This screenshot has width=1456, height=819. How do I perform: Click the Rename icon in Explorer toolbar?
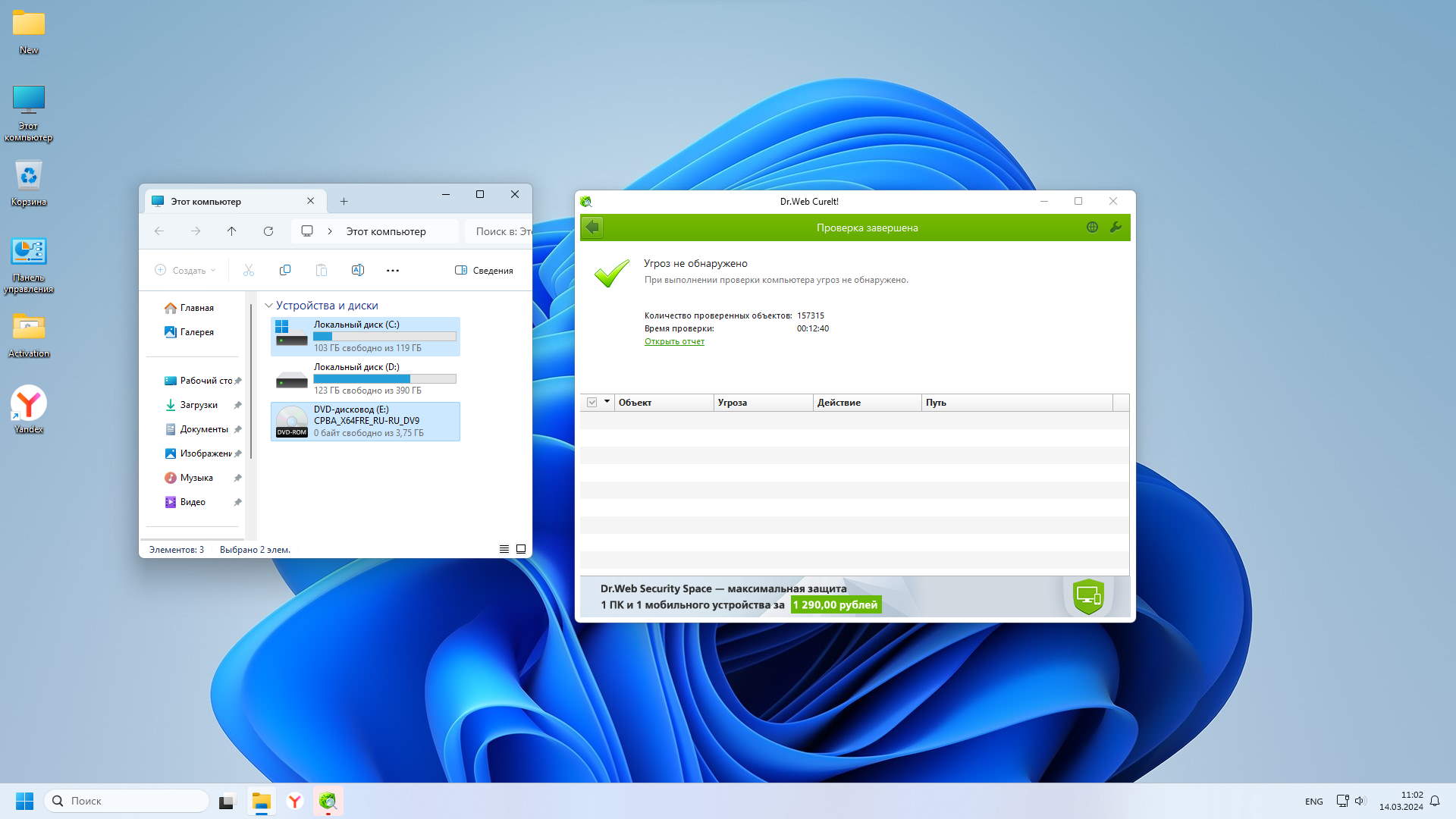[358, 271]
